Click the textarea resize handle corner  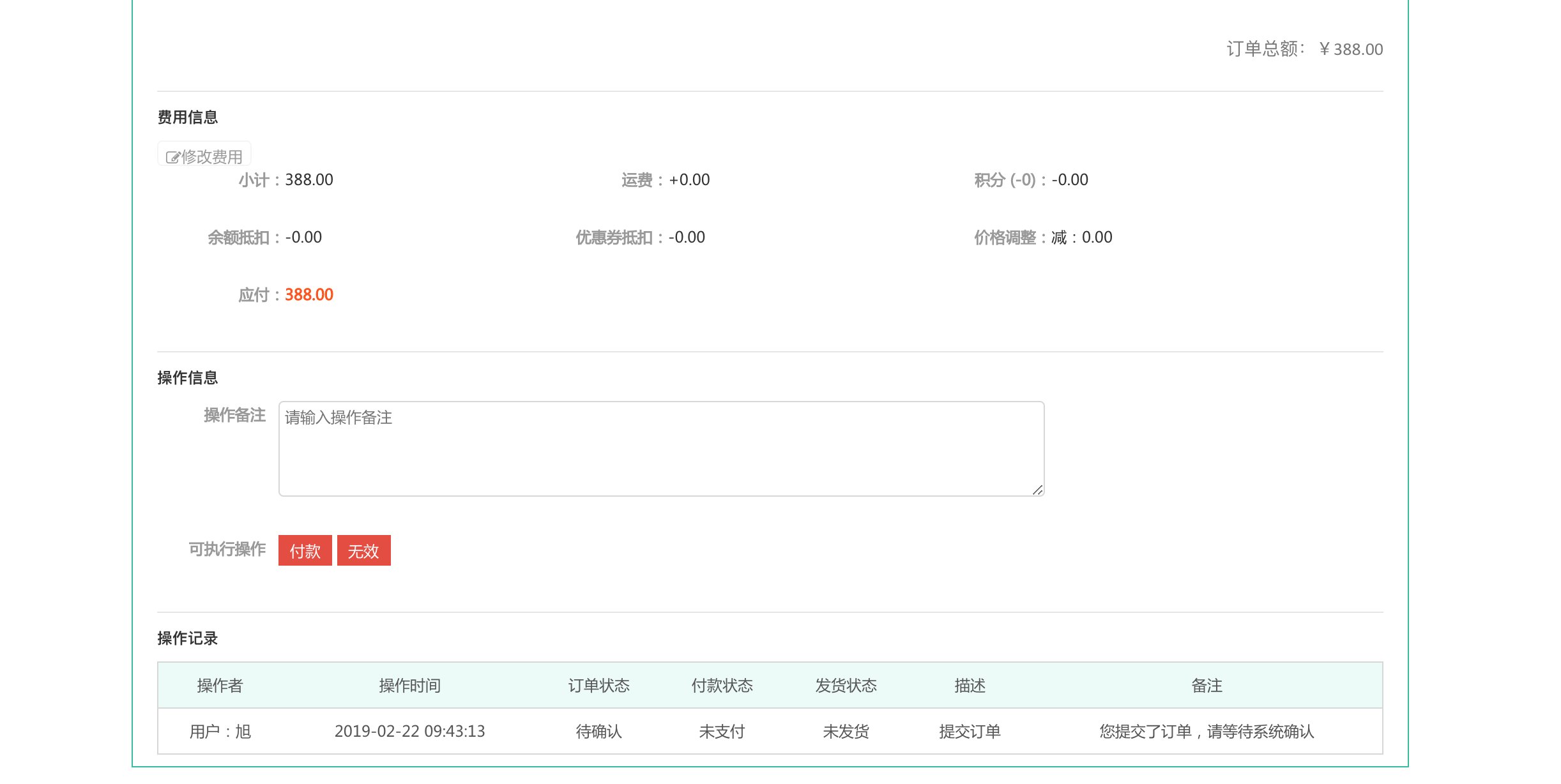click(x=1037, y=490)
